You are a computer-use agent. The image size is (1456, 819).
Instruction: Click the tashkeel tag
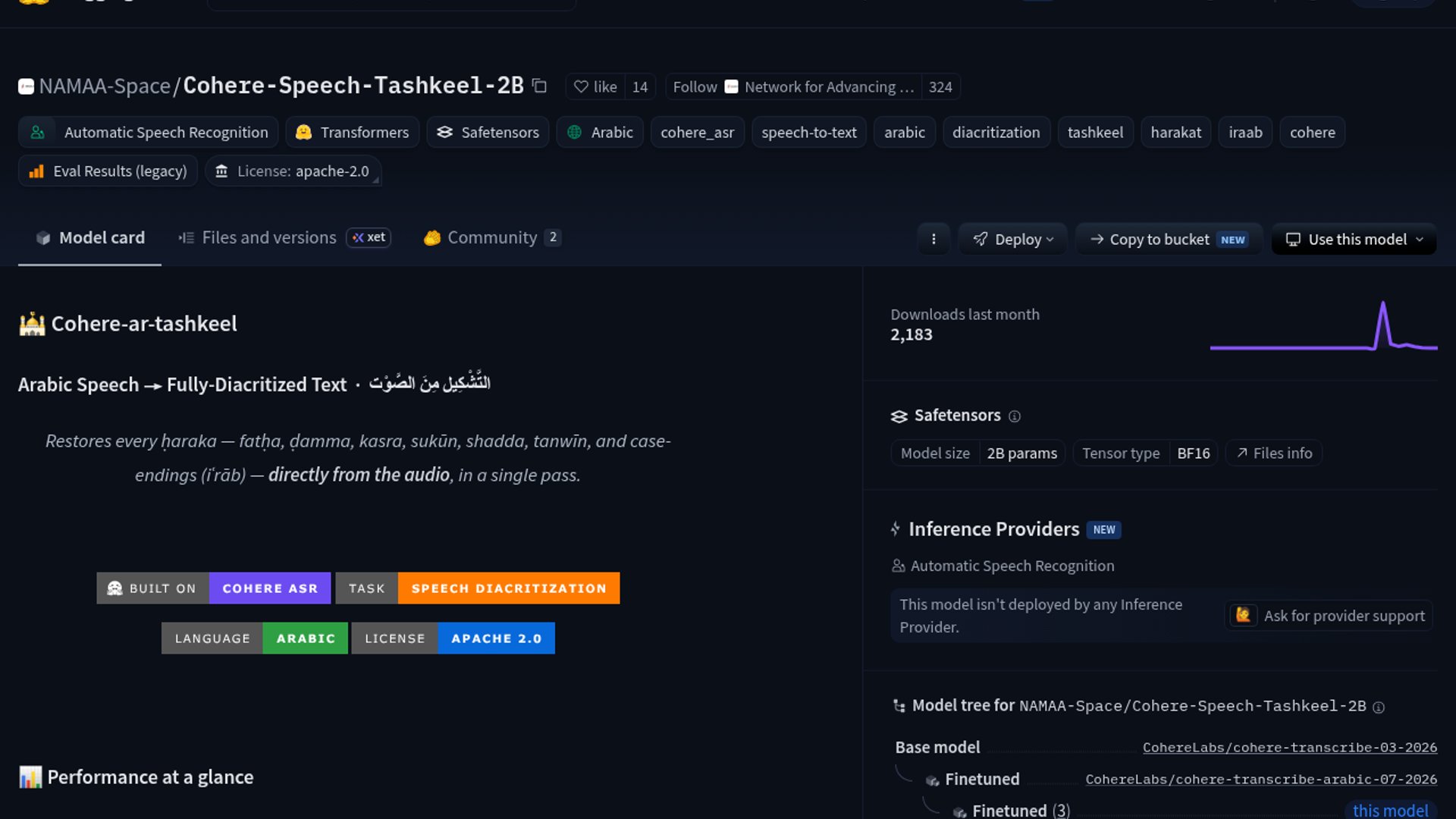point(1095,132)
